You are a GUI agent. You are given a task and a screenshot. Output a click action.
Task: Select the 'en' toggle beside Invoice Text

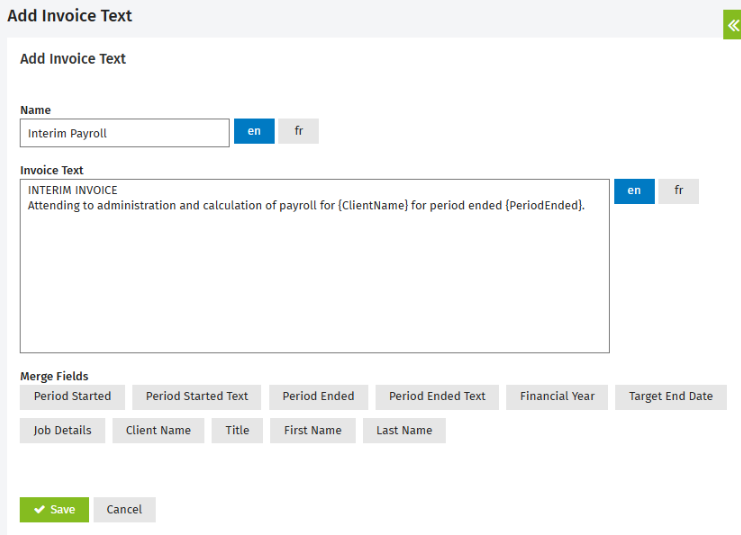634,191
